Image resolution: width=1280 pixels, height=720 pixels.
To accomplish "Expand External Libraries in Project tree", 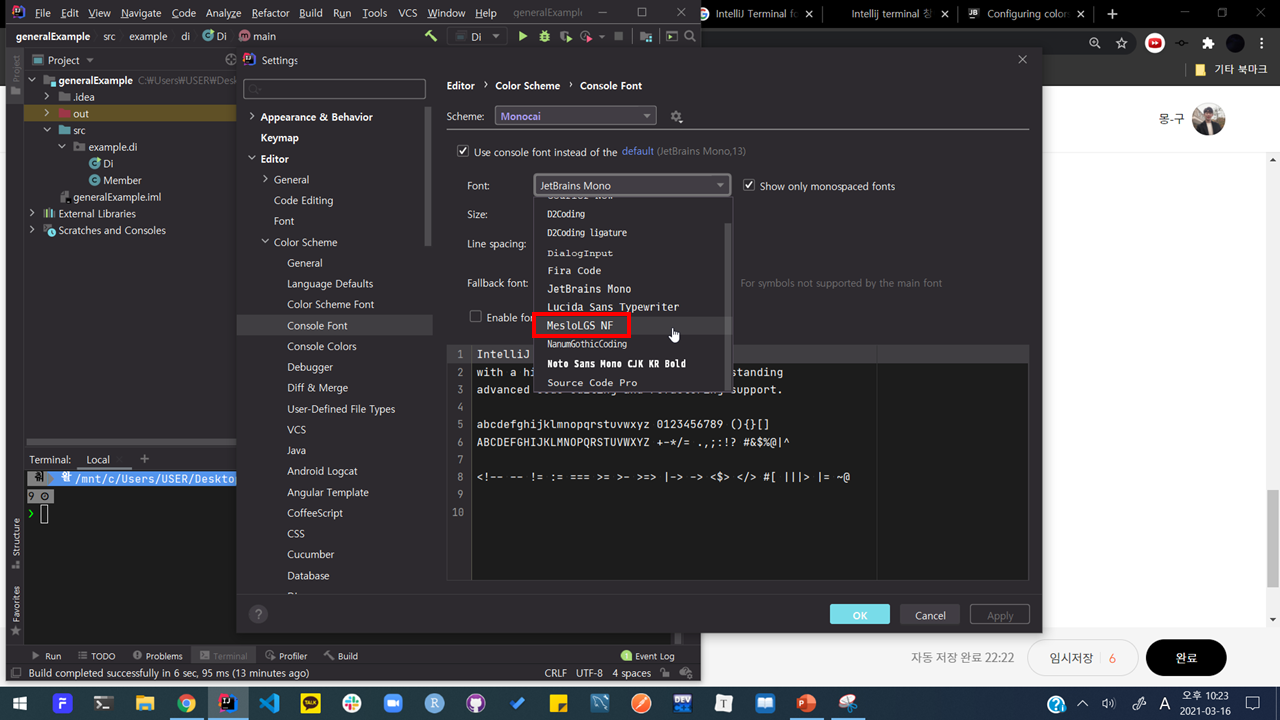I will [32, 213].
